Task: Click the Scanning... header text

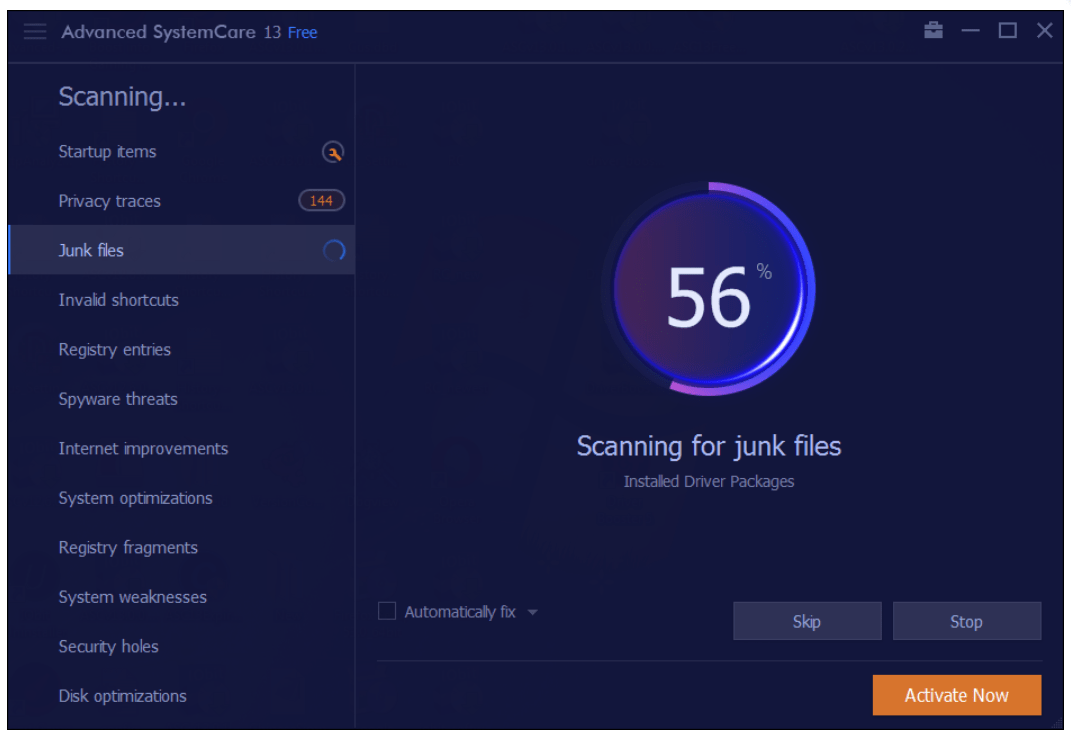Action: pyautogui.click(x=122, y=97)
